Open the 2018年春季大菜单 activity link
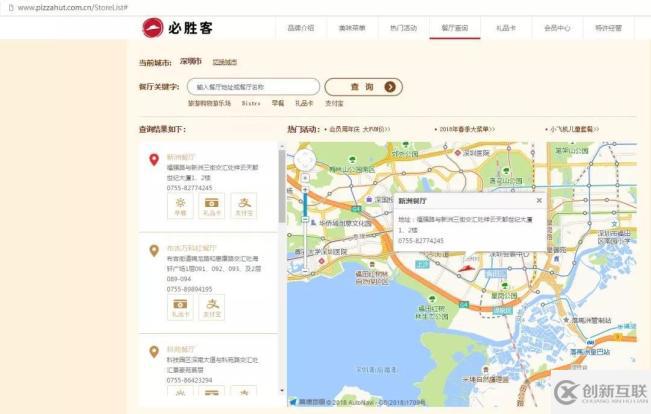Image resolution: width=651 pixels, height=414 pixels. click(467, 129)
